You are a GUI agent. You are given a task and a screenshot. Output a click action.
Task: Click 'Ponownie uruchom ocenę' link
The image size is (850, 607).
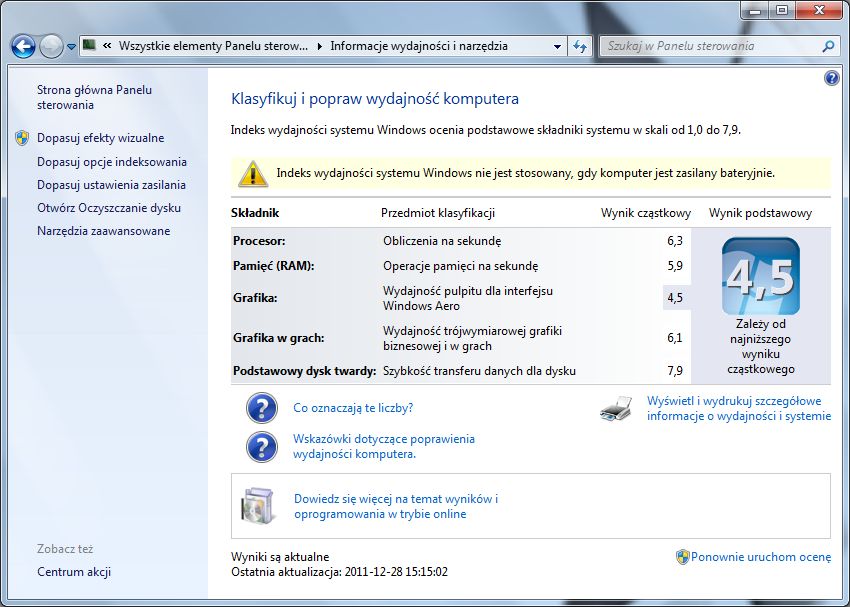tap(761, 557)
